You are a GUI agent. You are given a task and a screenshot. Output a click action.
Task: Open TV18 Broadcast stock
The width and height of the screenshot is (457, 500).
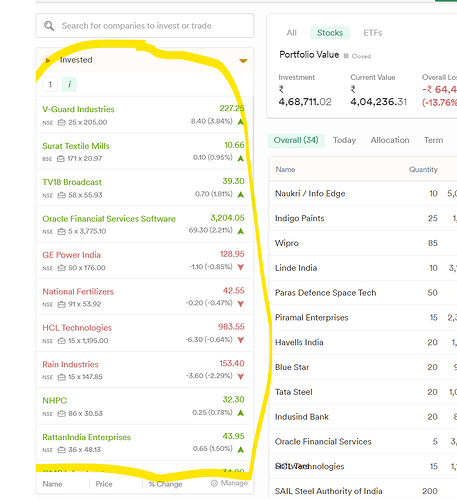(x=144, y=188)
